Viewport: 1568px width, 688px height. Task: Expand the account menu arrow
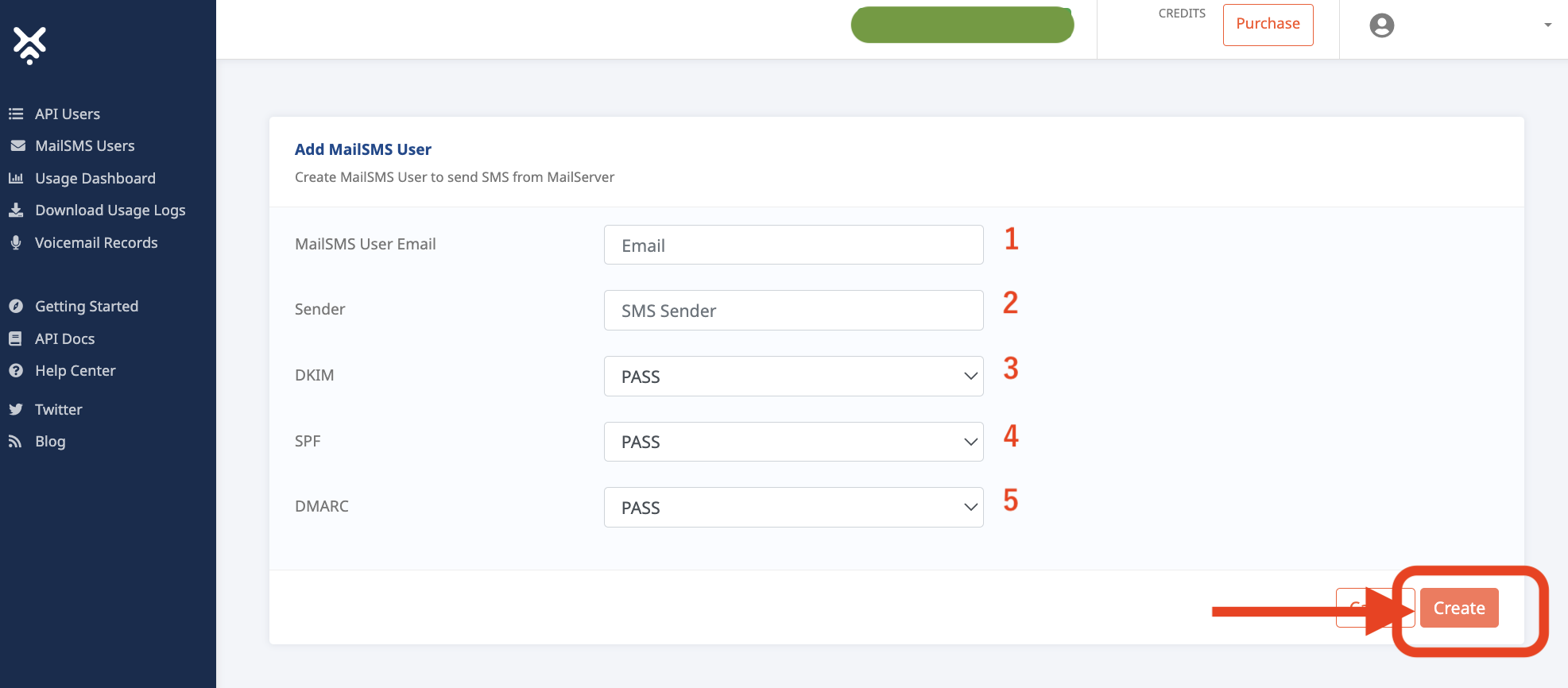tap(1547, 25)
